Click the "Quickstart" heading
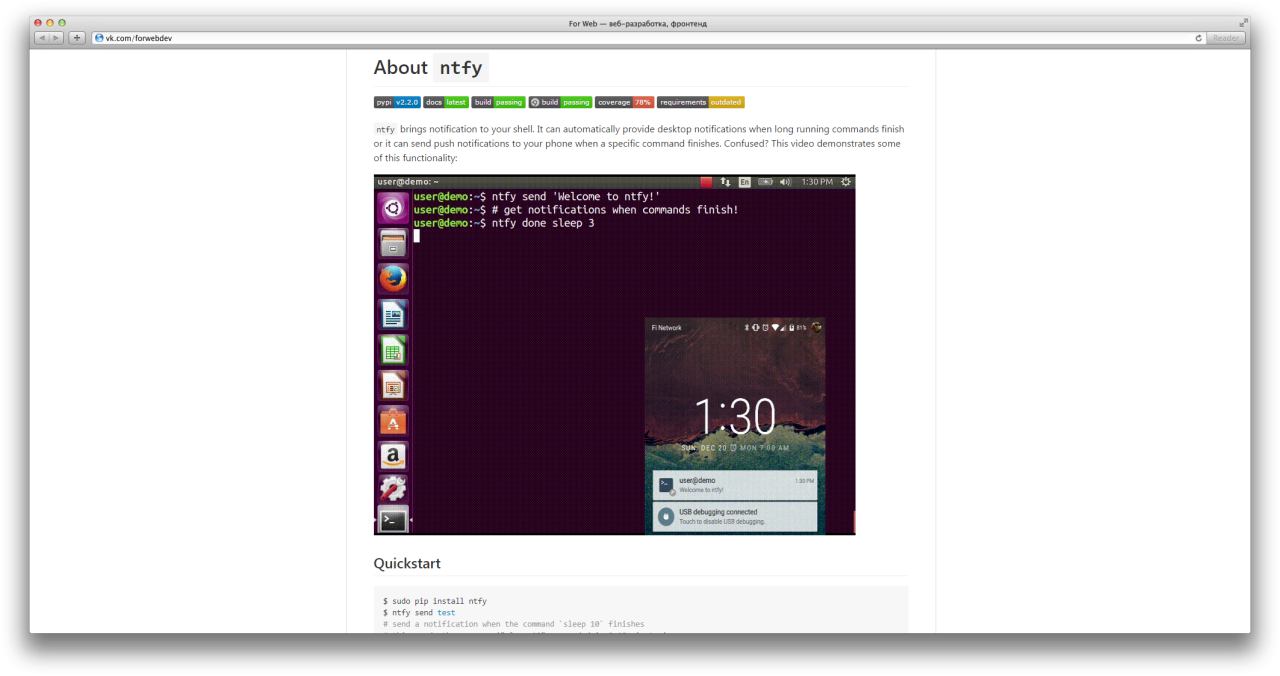 pyautogui.click(x=407, y=564)
